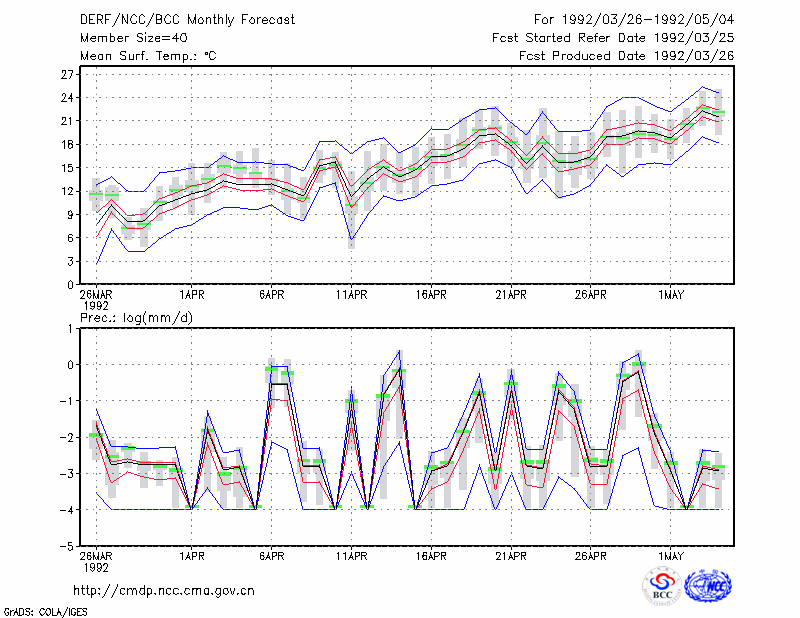Click the Member Size=40 text
Screen dimensions: 800x618
point(134,38)
